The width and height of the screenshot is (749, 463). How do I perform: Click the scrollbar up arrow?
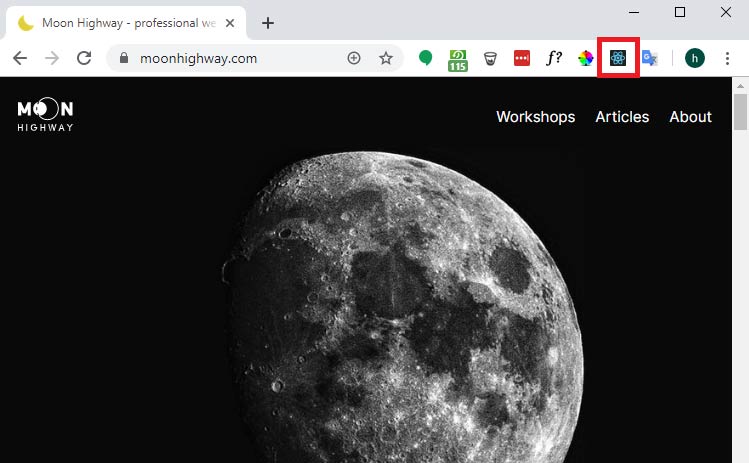pos(740,86)
